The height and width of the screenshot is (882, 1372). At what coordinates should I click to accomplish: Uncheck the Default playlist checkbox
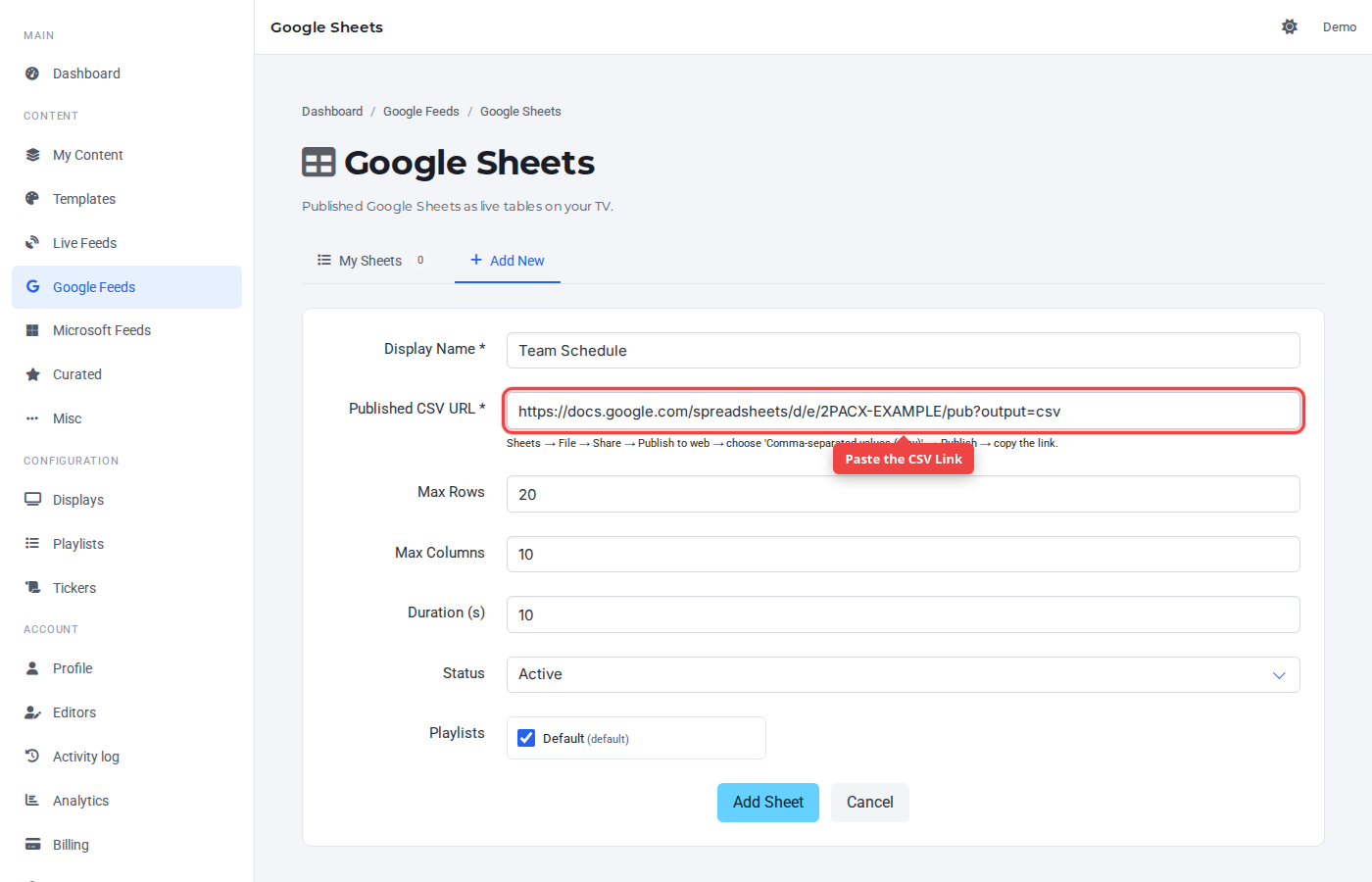click(526, 738)
